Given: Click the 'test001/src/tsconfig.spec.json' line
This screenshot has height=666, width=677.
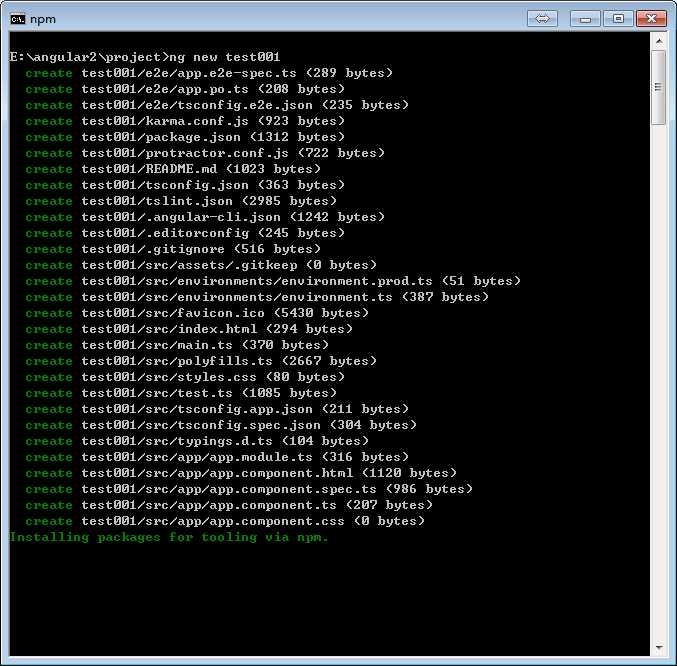Looking at the screenshot, I should pos(221,425).
